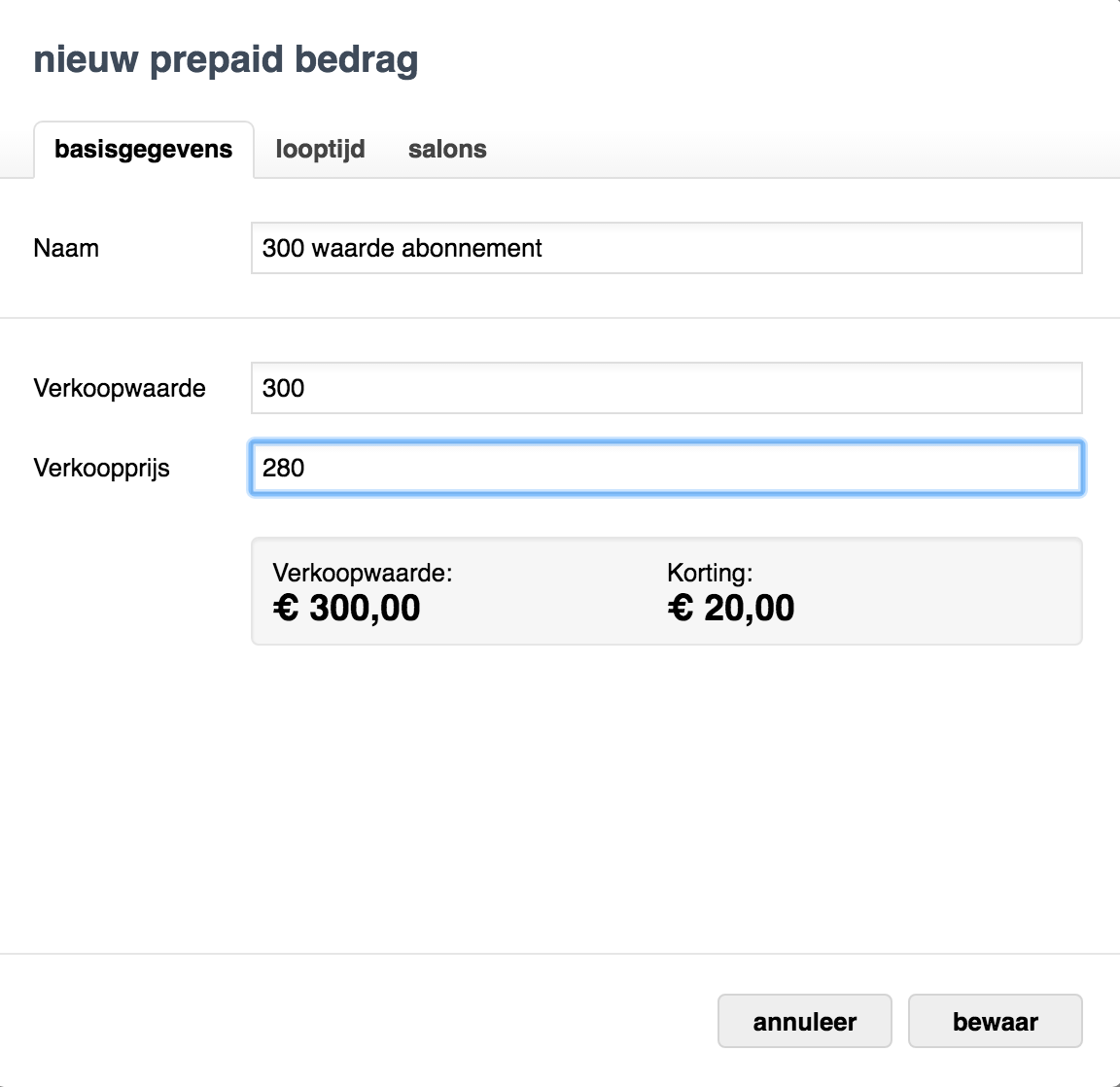Select the € 20,00 discount amount

click(731, 609)
